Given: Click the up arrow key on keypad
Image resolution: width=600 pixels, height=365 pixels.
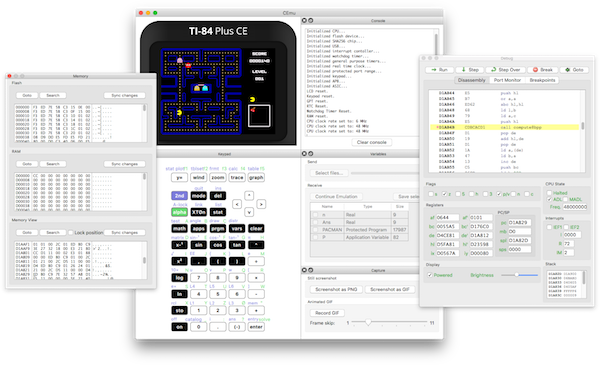Looking at the screenshot, I should (249, 196).
